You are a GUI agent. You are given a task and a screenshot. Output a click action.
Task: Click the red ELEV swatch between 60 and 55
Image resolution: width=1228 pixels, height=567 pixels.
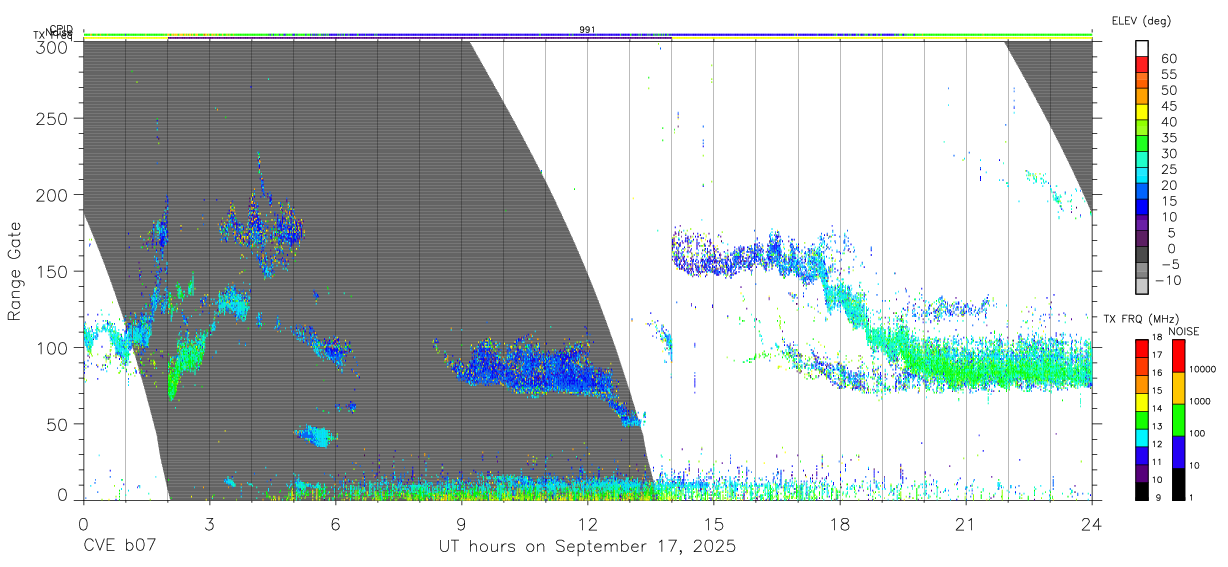1144,66
